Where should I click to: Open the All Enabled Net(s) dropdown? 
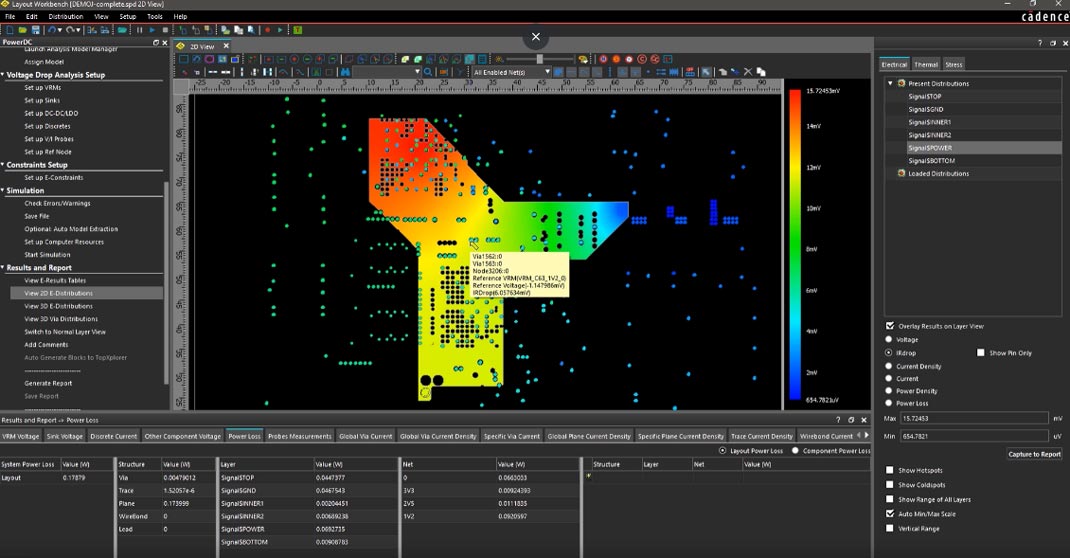click(x=547, y=72)
